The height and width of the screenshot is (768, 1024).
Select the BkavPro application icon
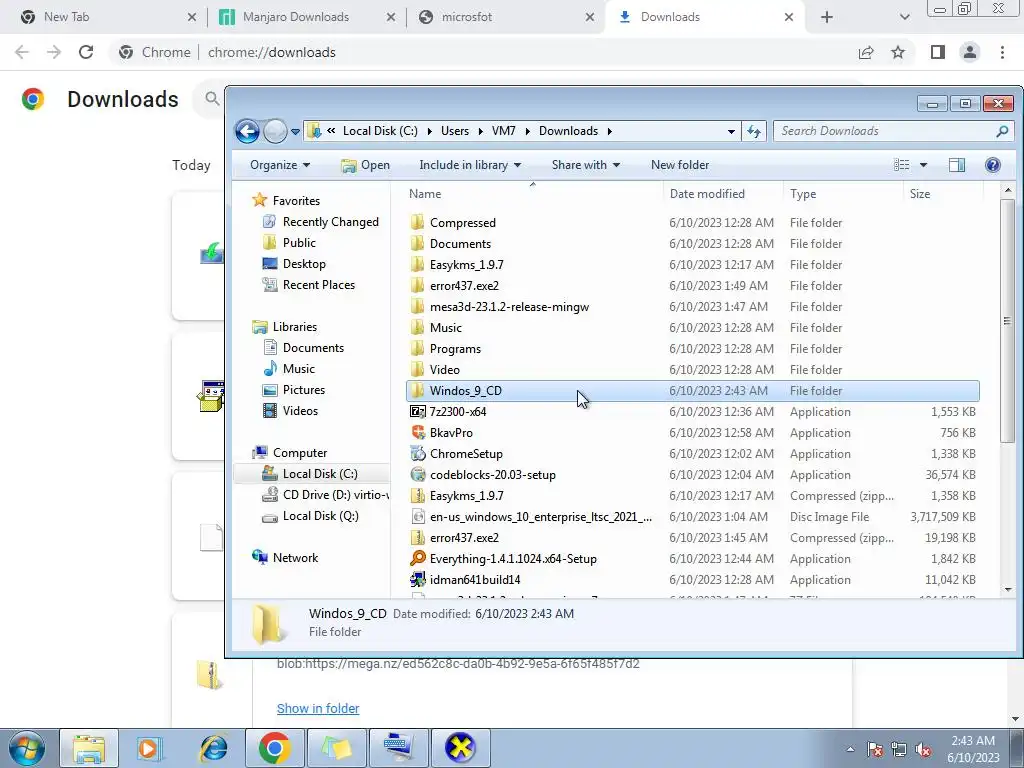pyautogui.click(x=417, y=432)
